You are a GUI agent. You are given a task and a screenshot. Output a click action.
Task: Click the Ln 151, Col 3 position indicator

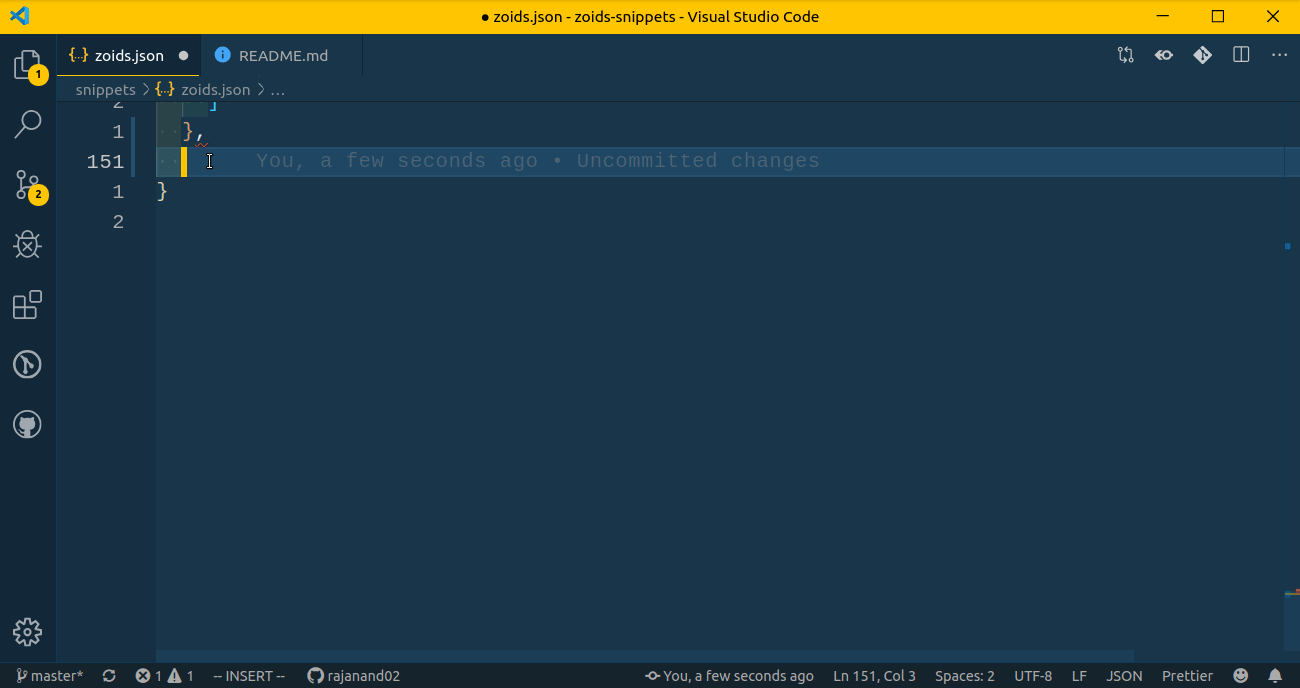[x=875, y=676]
